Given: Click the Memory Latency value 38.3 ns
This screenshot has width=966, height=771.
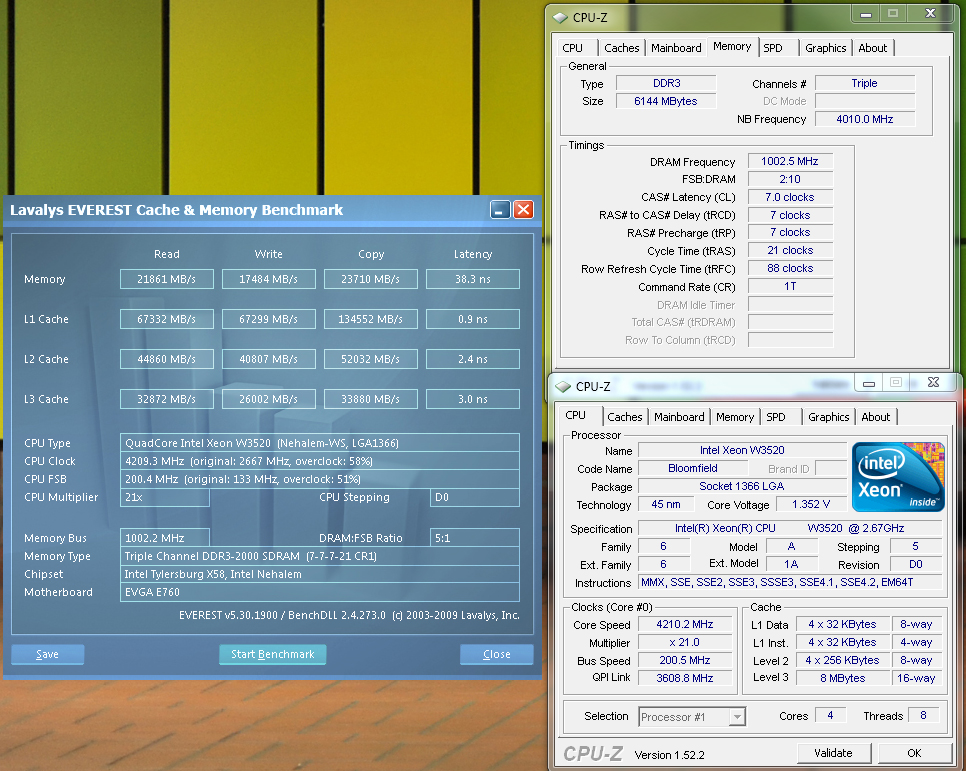Looking at the screenshot, I should pos(473,279).
